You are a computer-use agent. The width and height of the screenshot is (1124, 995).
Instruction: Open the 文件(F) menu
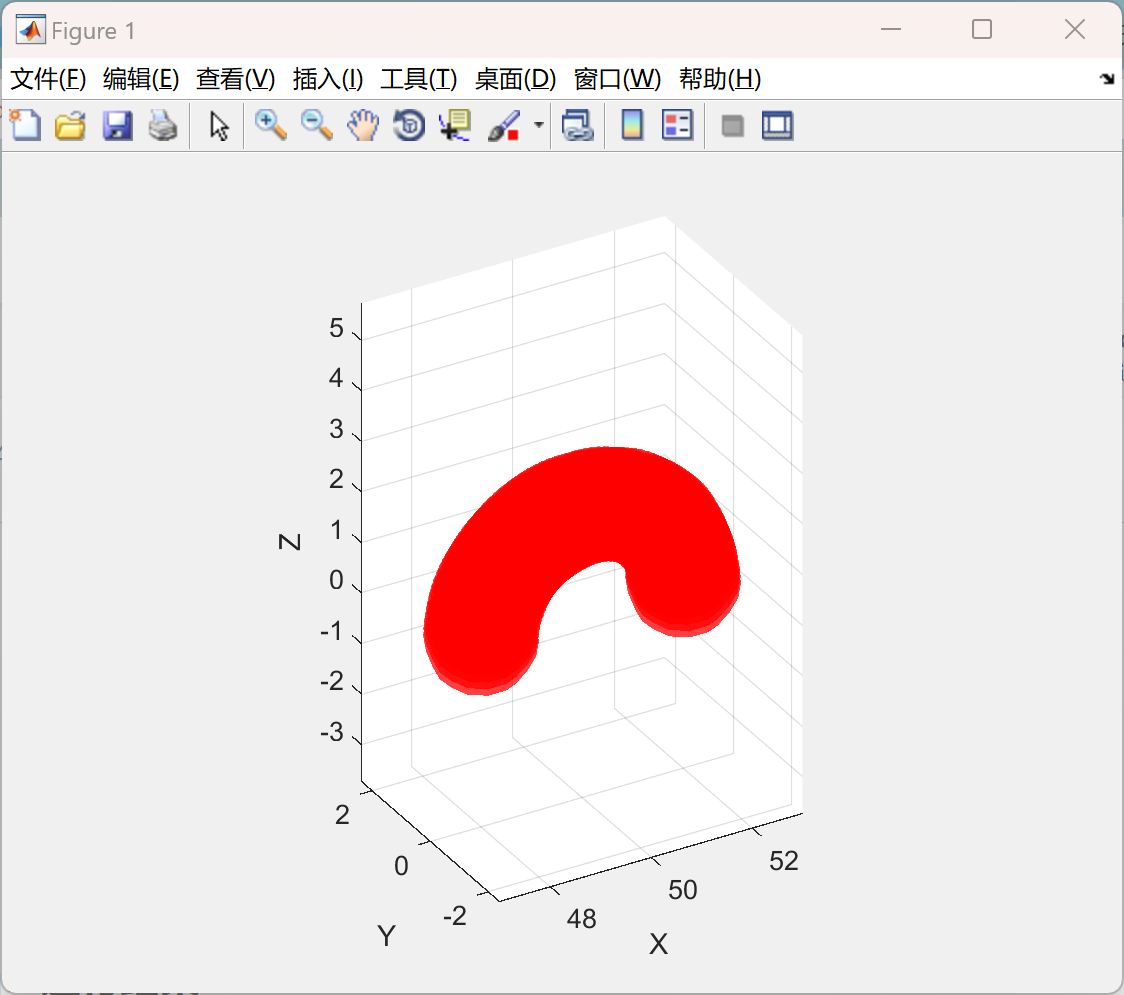click(48, 79)
